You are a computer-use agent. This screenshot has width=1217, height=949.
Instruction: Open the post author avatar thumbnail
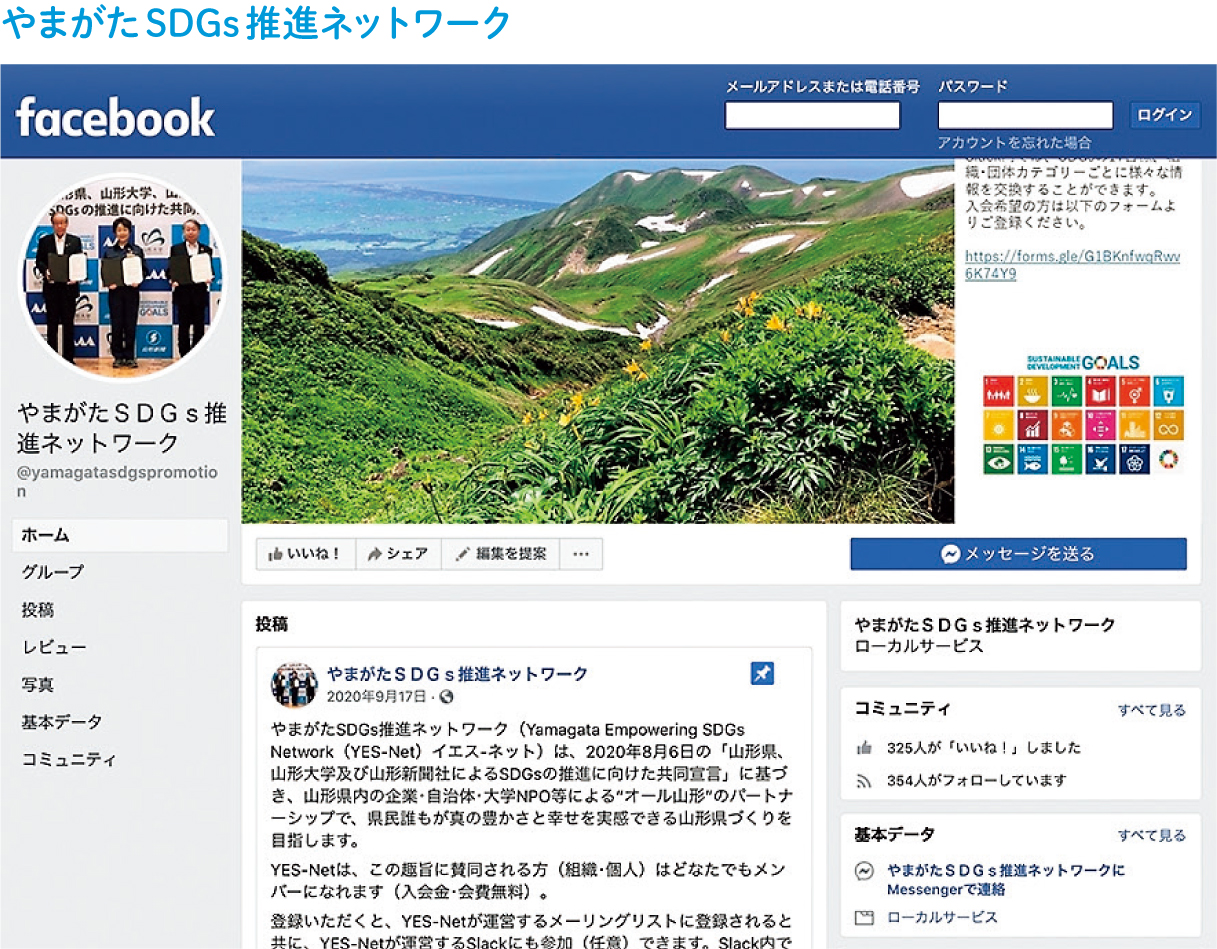(x=294, y=685)
